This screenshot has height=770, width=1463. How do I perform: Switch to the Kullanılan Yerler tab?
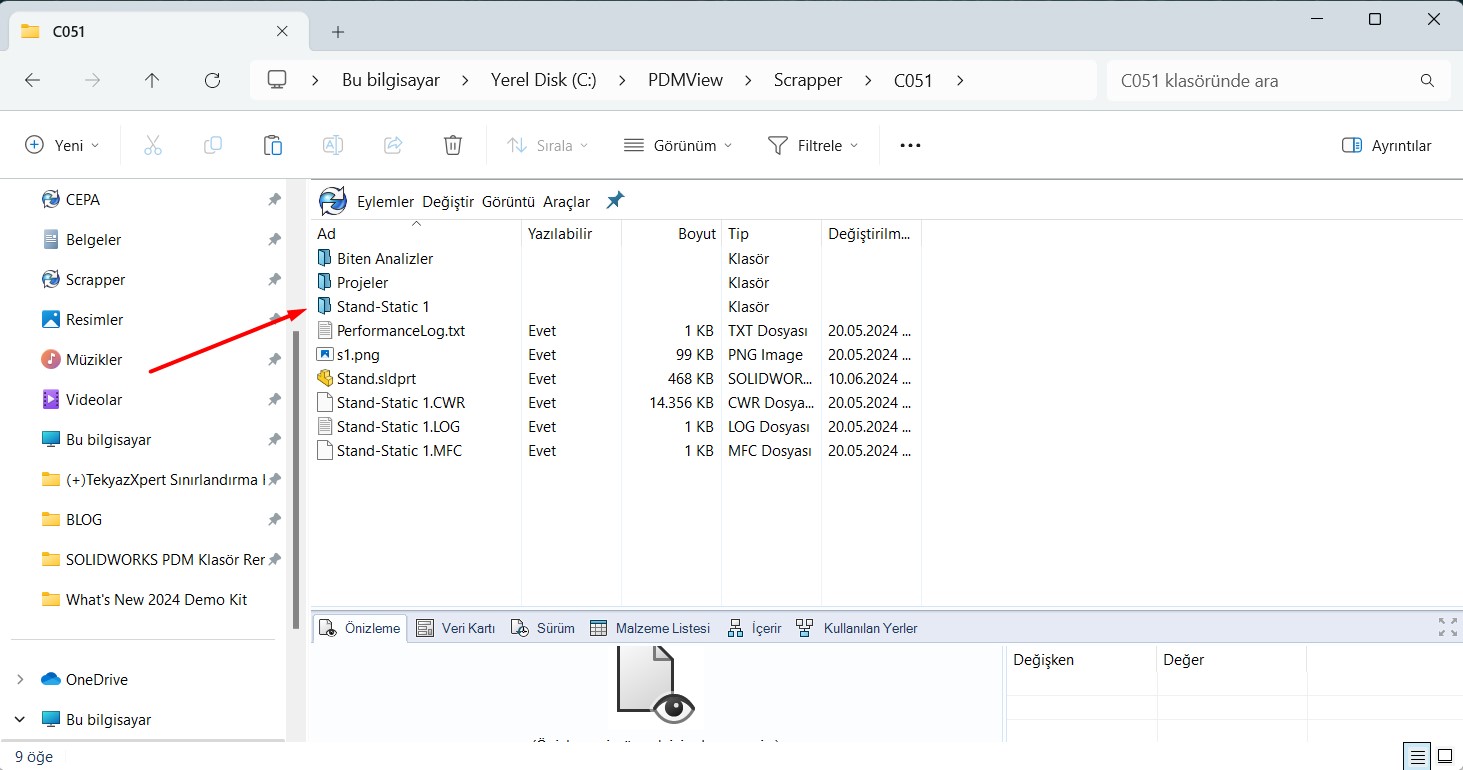(x=857, y=628)
